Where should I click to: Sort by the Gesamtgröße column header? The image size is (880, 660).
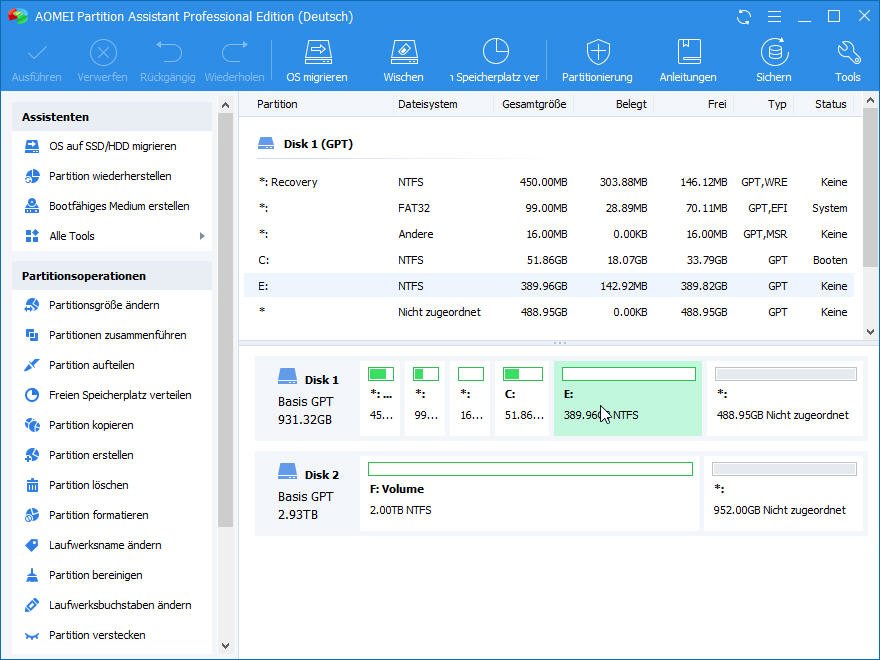click(x=534, y=104)
